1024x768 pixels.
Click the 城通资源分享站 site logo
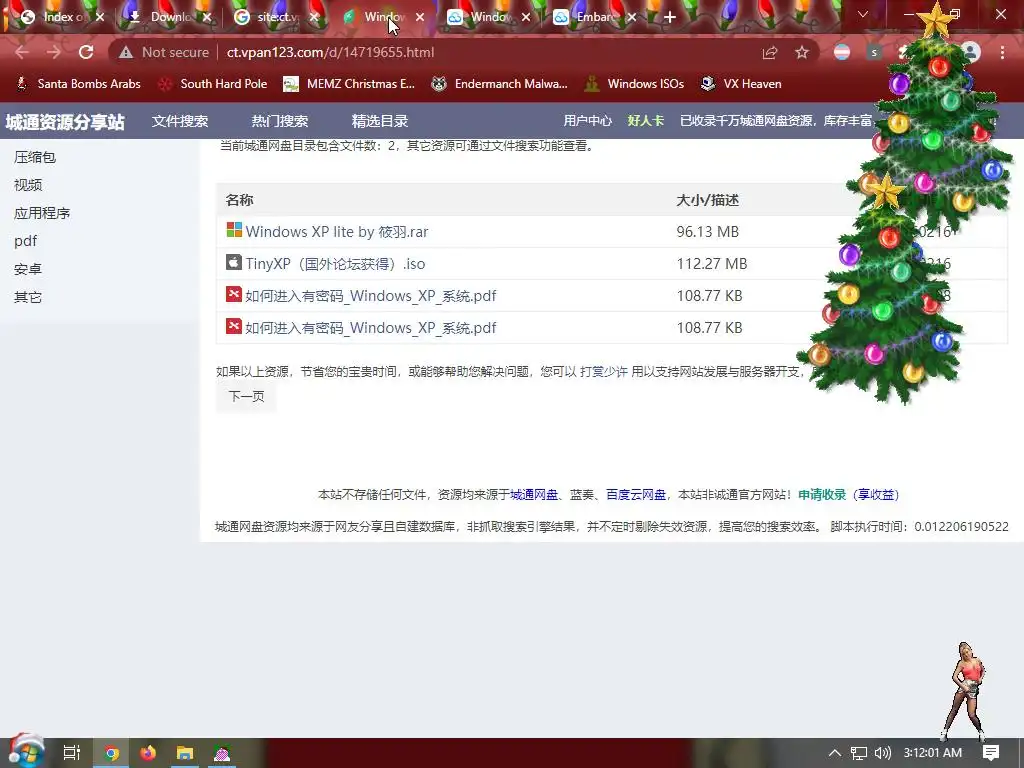pyautogui.click(x=65, y=121)
